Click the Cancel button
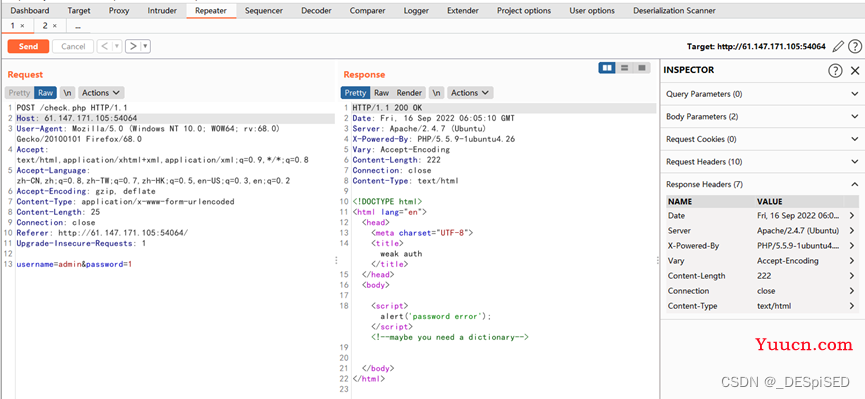This screenshot has width=865, height=399. (x=73, y=46)
